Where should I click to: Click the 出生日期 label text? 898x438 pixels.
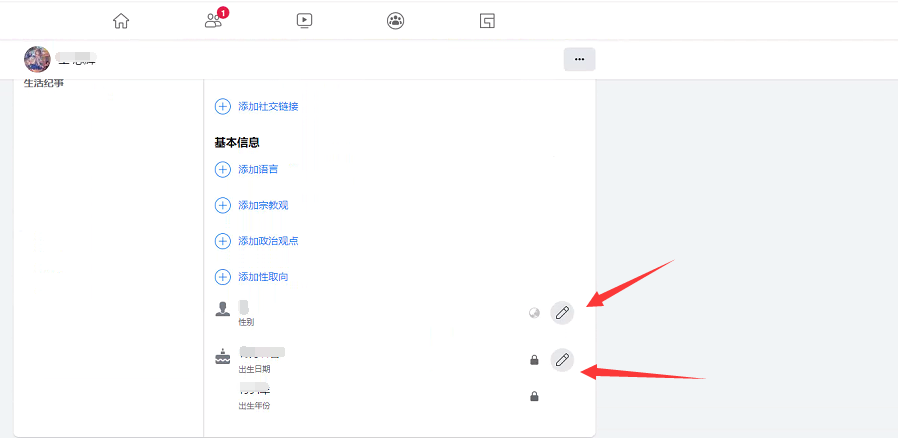[254, 369]
